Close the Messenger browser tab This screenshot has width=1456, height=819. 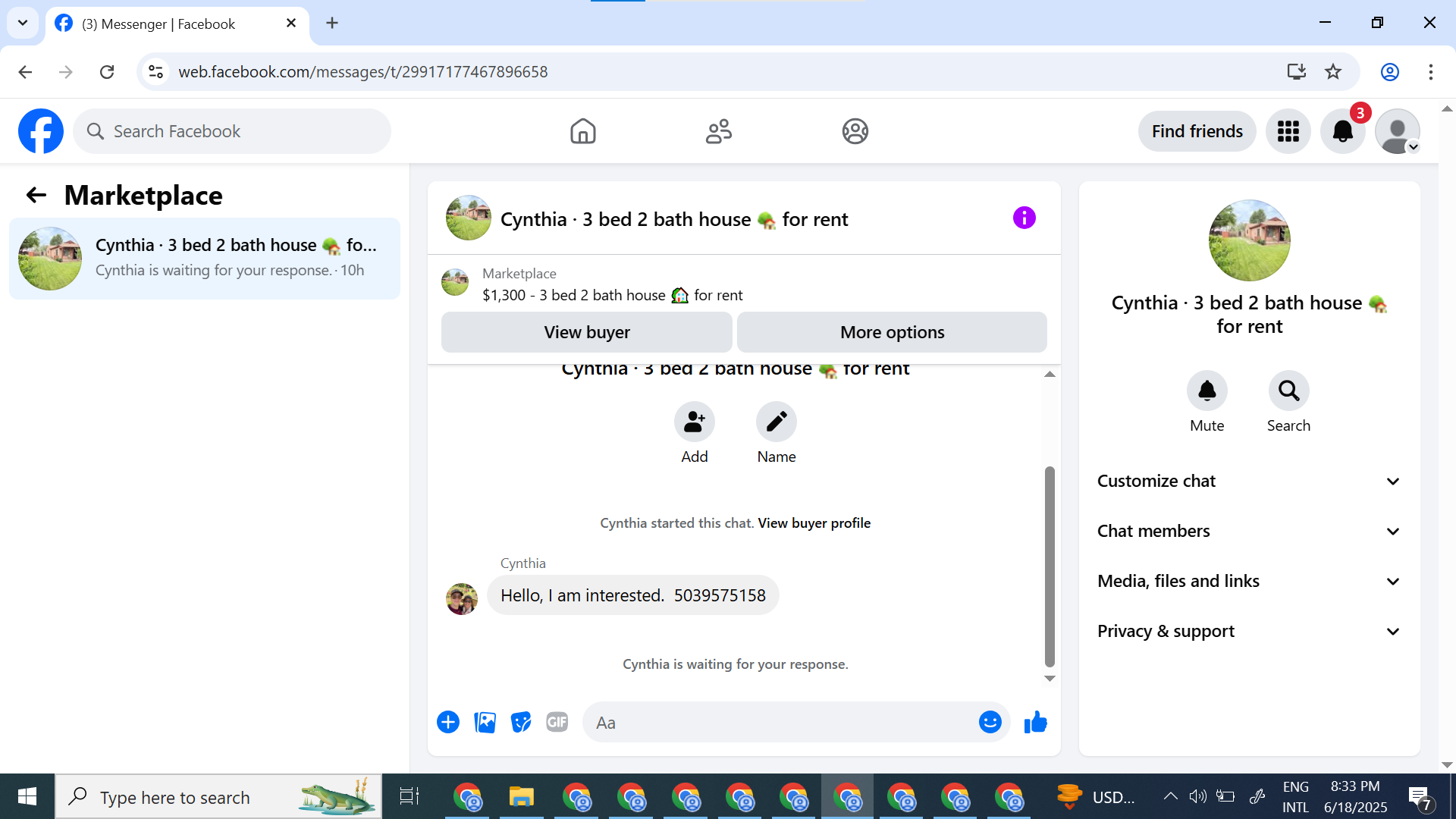click(291, 24)
